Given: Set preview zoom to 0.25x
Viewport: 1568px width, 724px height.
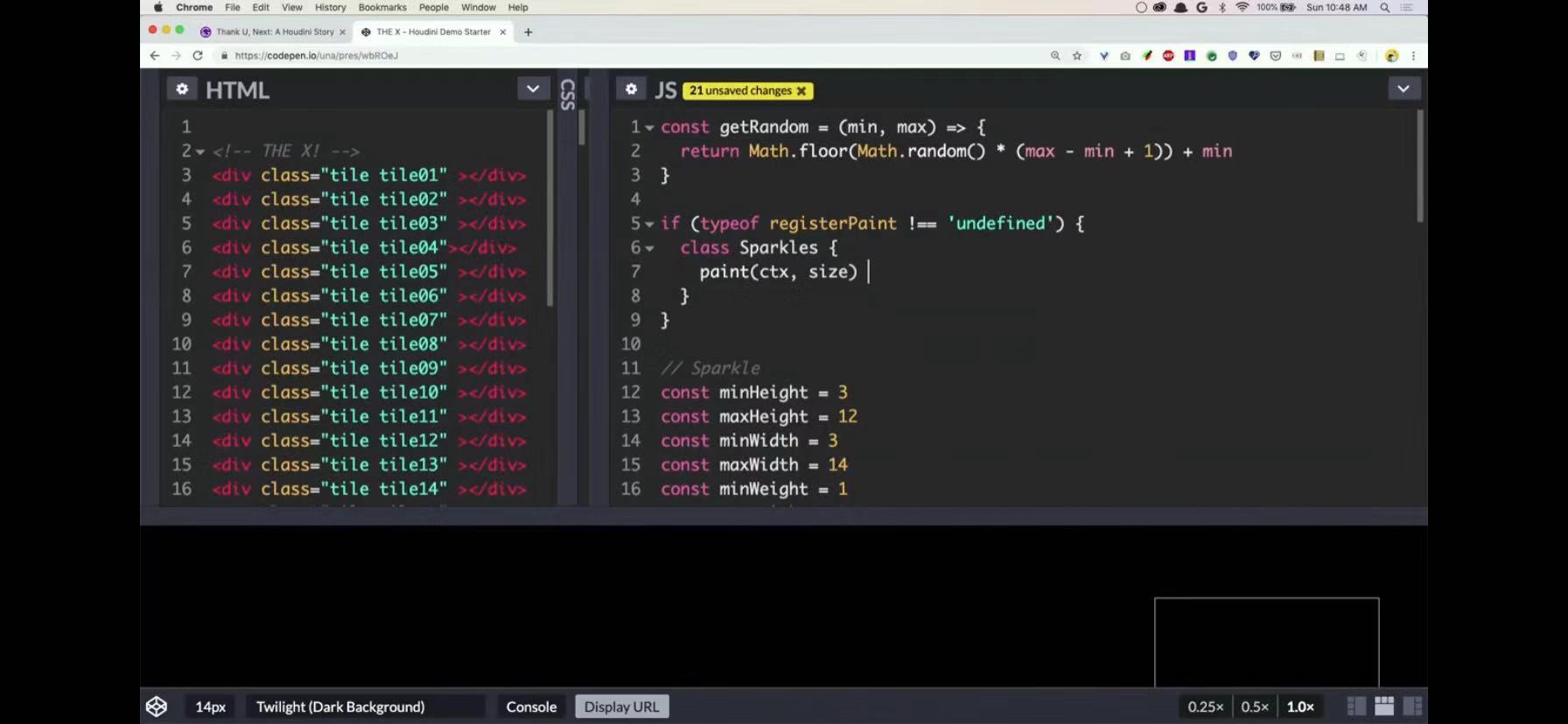Looking at the screenshot, I should tap(1205, 707).
